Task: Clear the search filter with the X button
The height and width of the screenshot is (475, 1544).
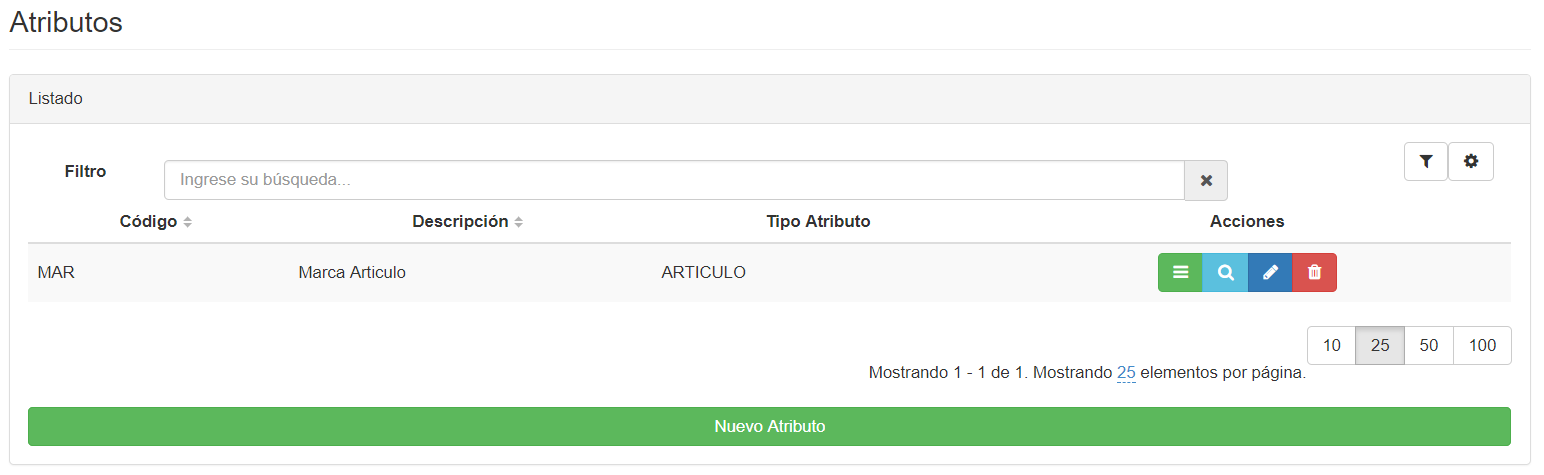Action: coord(1206,180)
